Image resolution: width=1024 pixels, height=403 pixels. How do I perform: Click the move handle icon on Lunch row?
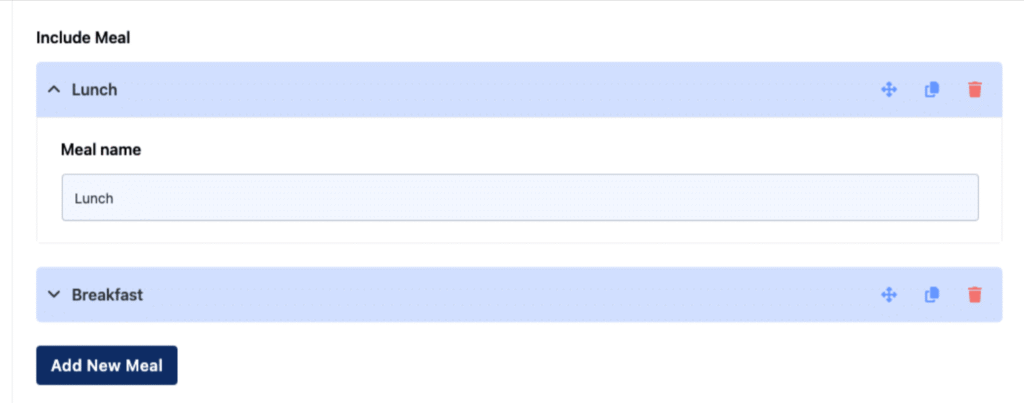tap(889, 89)
